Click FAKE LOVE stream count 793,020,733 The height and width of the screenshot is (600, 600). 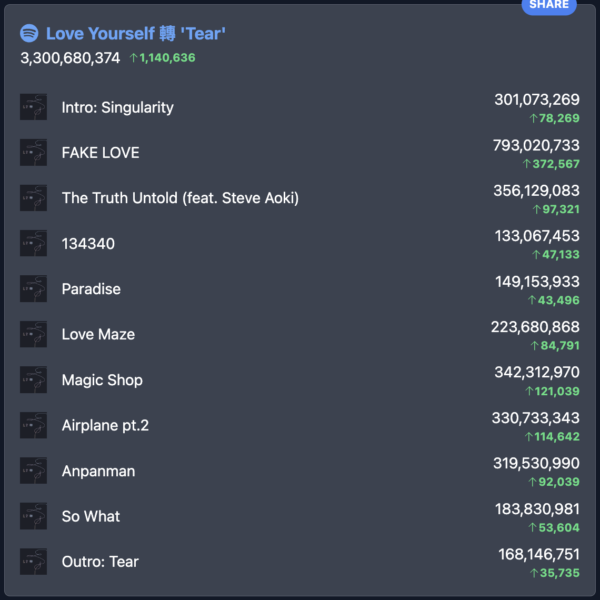click(536, 145)
